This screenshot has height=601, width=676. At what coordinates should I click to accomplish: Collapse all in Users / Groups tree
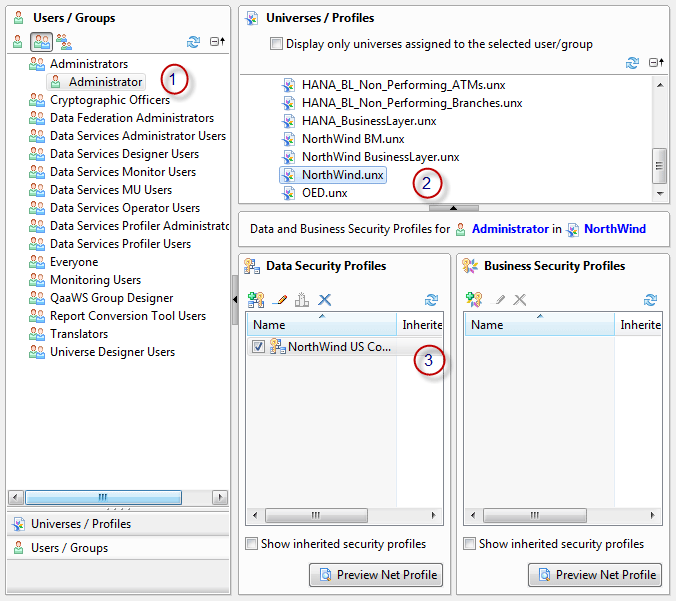[x=216, y=42]
